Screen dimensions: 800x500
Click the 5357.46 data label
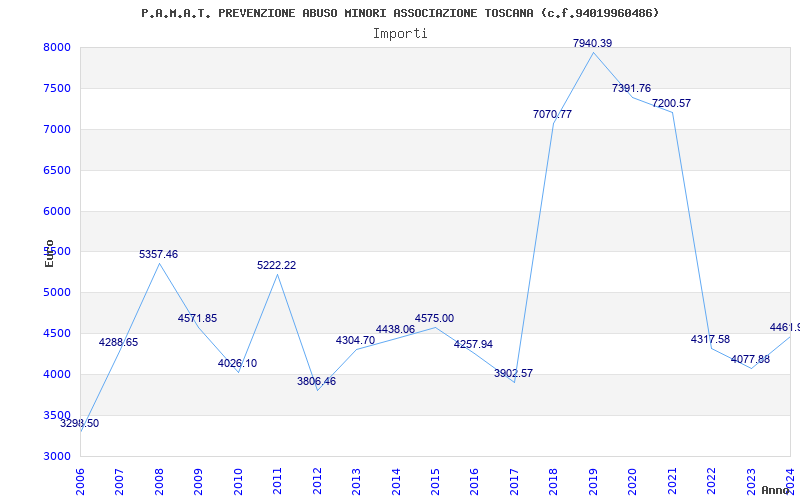[159, 254]
